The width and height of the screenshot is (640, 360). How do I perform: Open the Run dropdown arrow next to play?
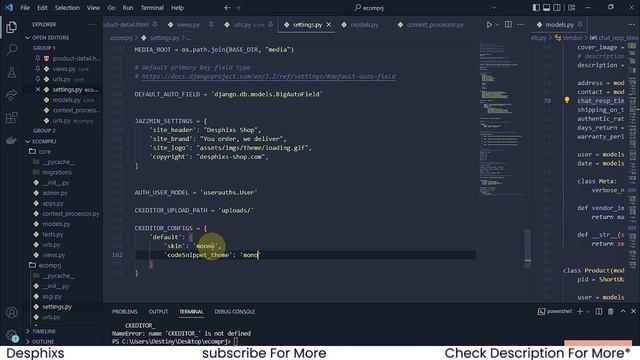497,25
